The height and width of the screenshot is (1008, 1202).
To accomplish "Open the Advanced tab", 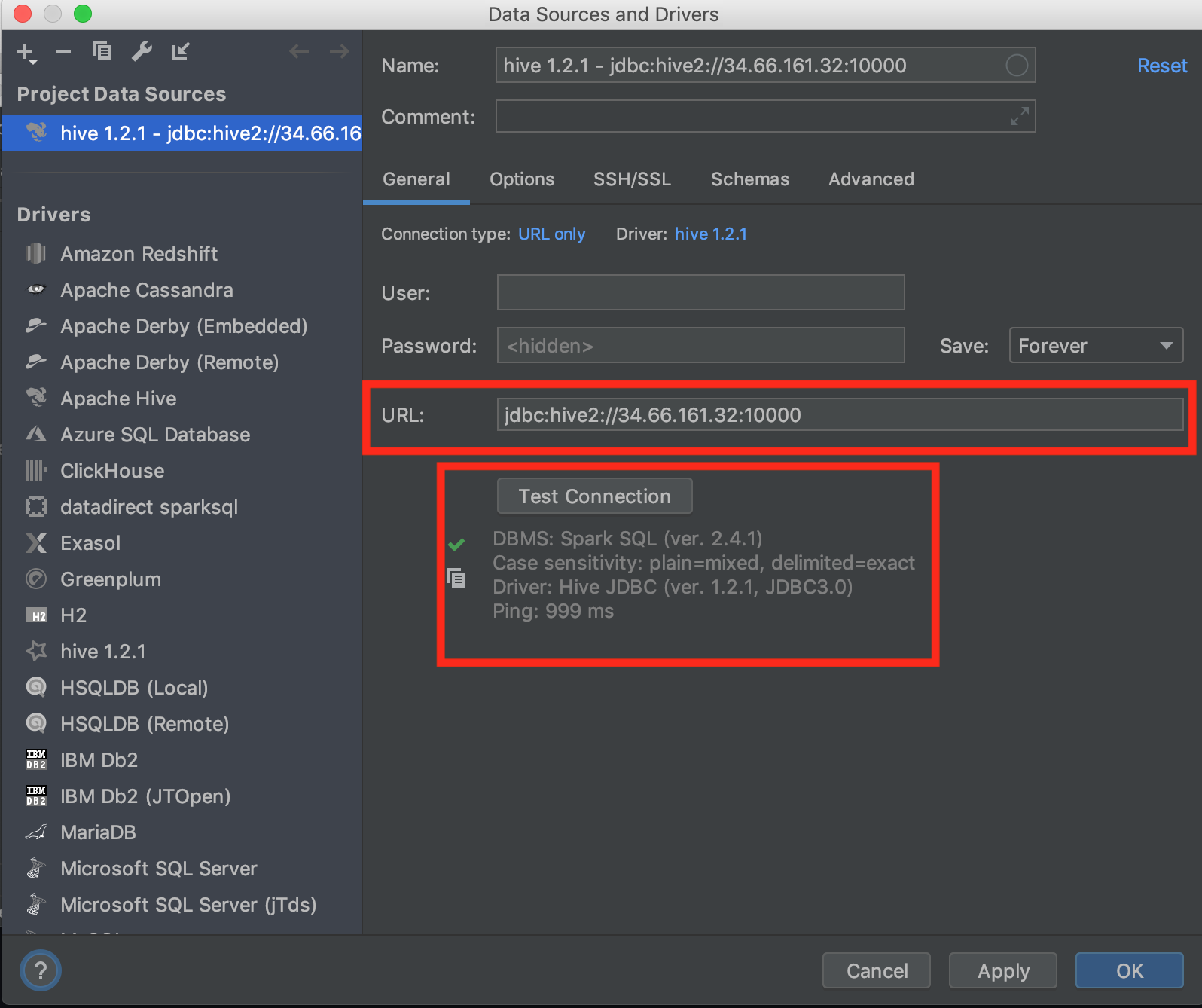I will coord(871,179).
